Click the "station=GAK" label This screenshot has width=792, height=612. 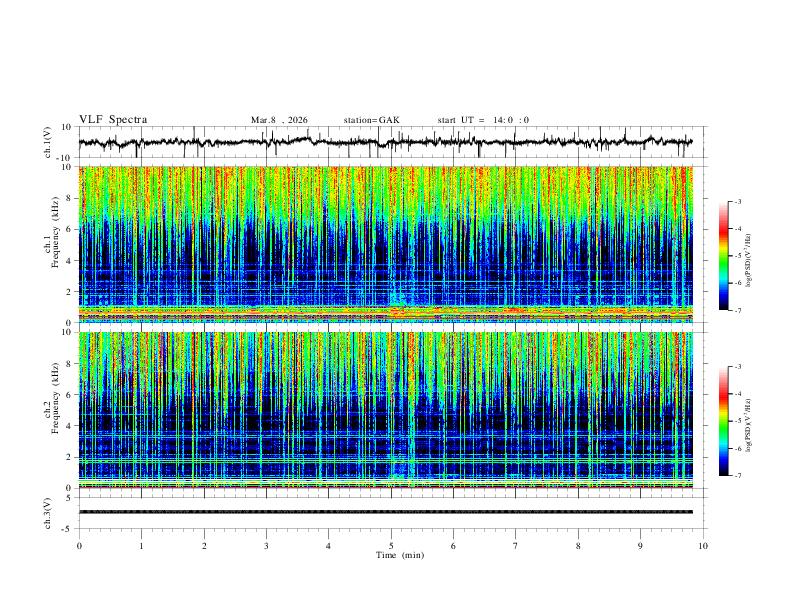point(371,120)
